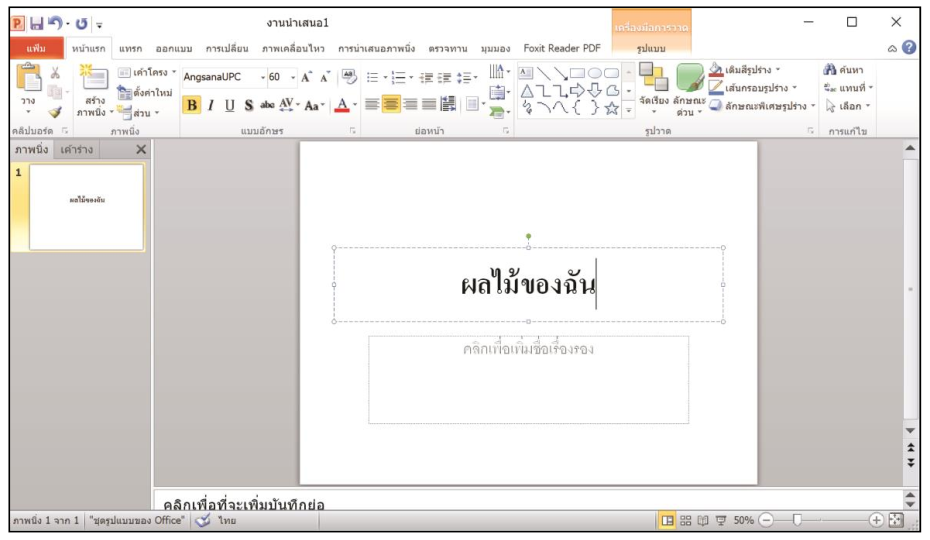
Task: Click the fit slide to window icon
Action: pos(895,521)
